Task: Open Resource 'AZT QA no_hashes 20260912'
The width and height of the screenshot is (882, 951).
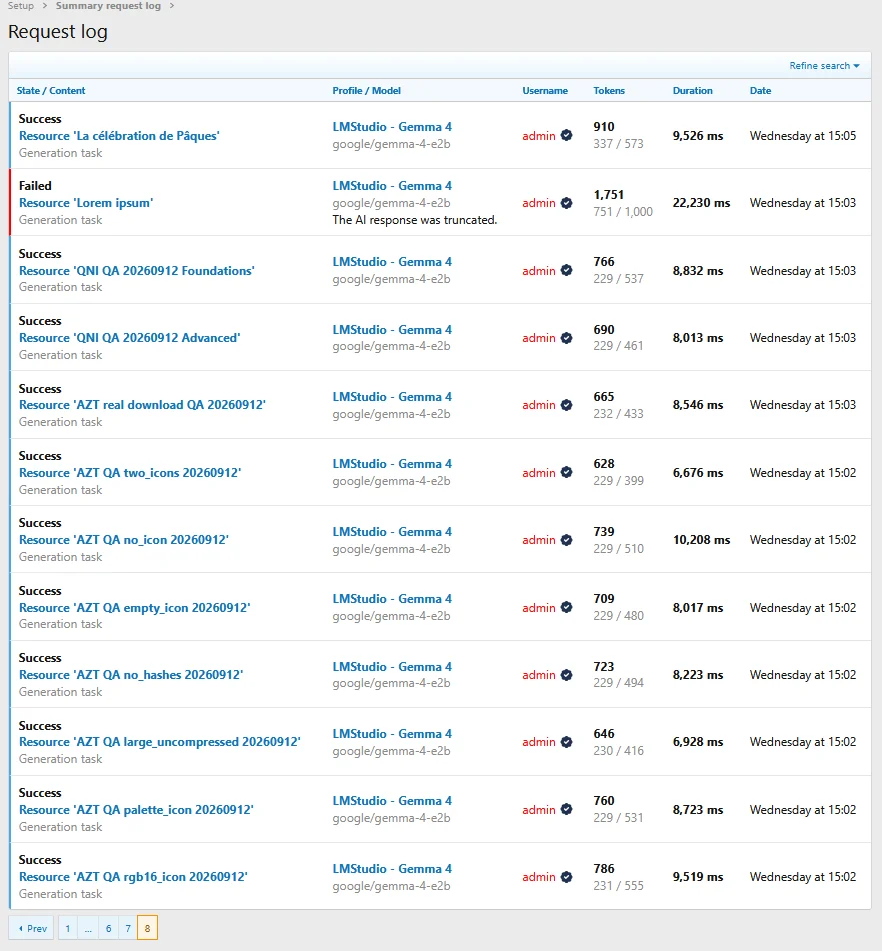Action: tap(131, 674)
